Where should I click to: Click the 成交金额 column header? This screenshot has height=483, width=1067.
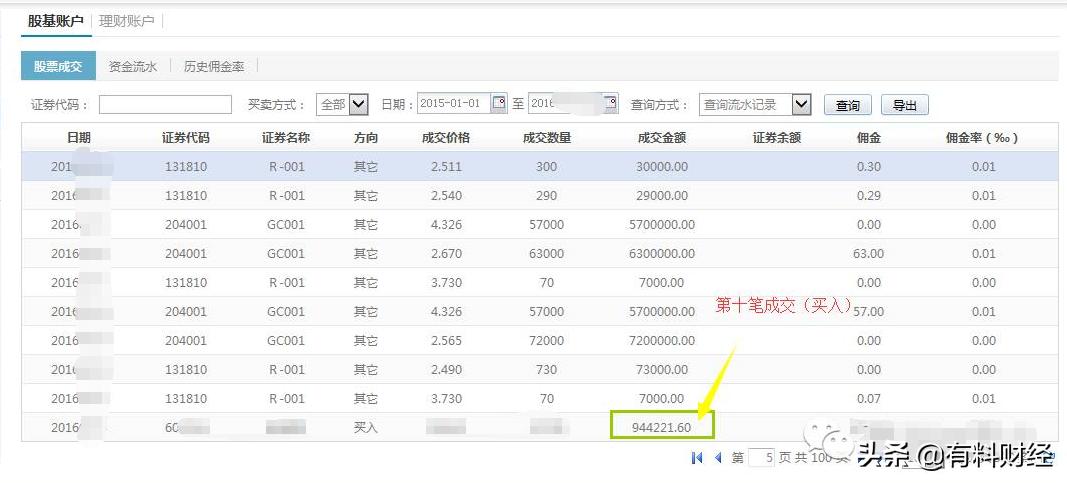point(661,137)
